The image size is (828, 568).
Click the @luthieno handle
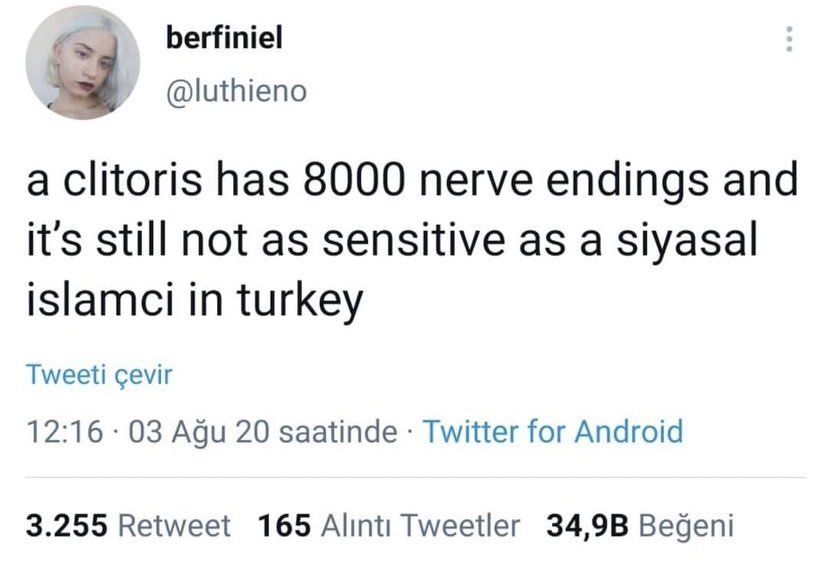point(234,92)
